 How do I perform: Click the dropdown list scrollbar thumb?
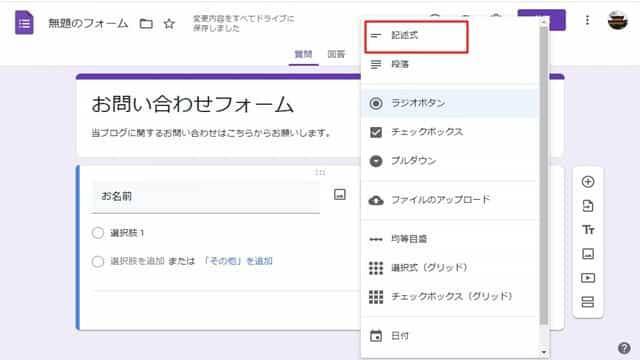(543, 176)
